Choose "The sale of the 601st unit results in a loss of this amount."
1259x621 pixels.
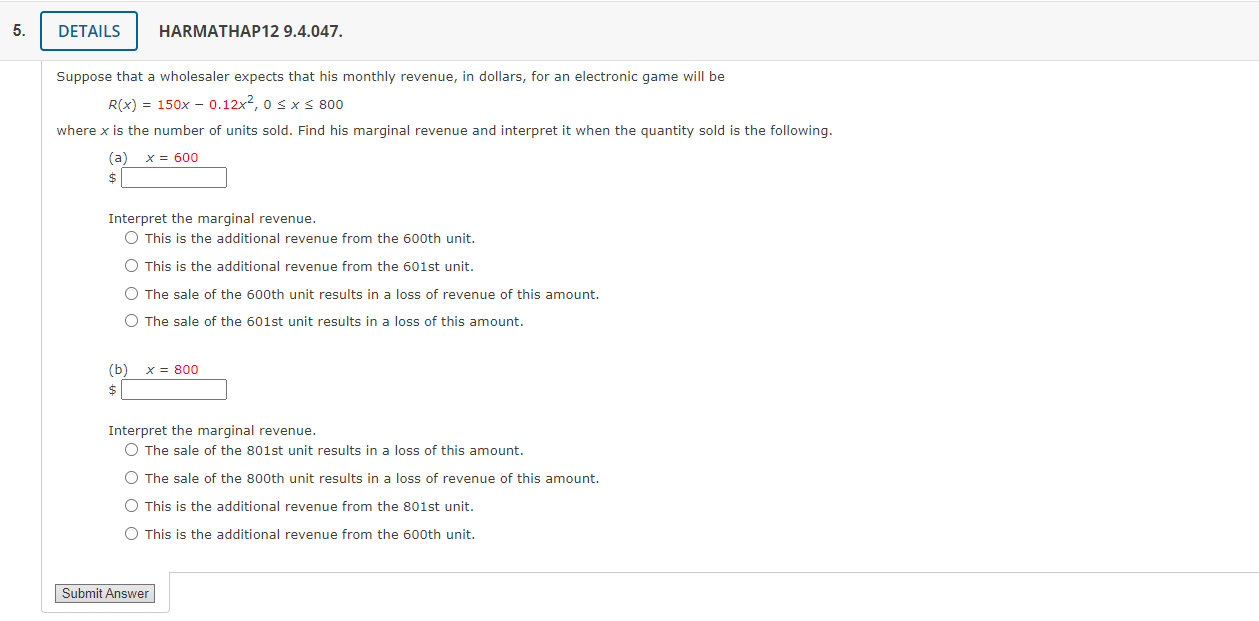click(x=131, y=321)
